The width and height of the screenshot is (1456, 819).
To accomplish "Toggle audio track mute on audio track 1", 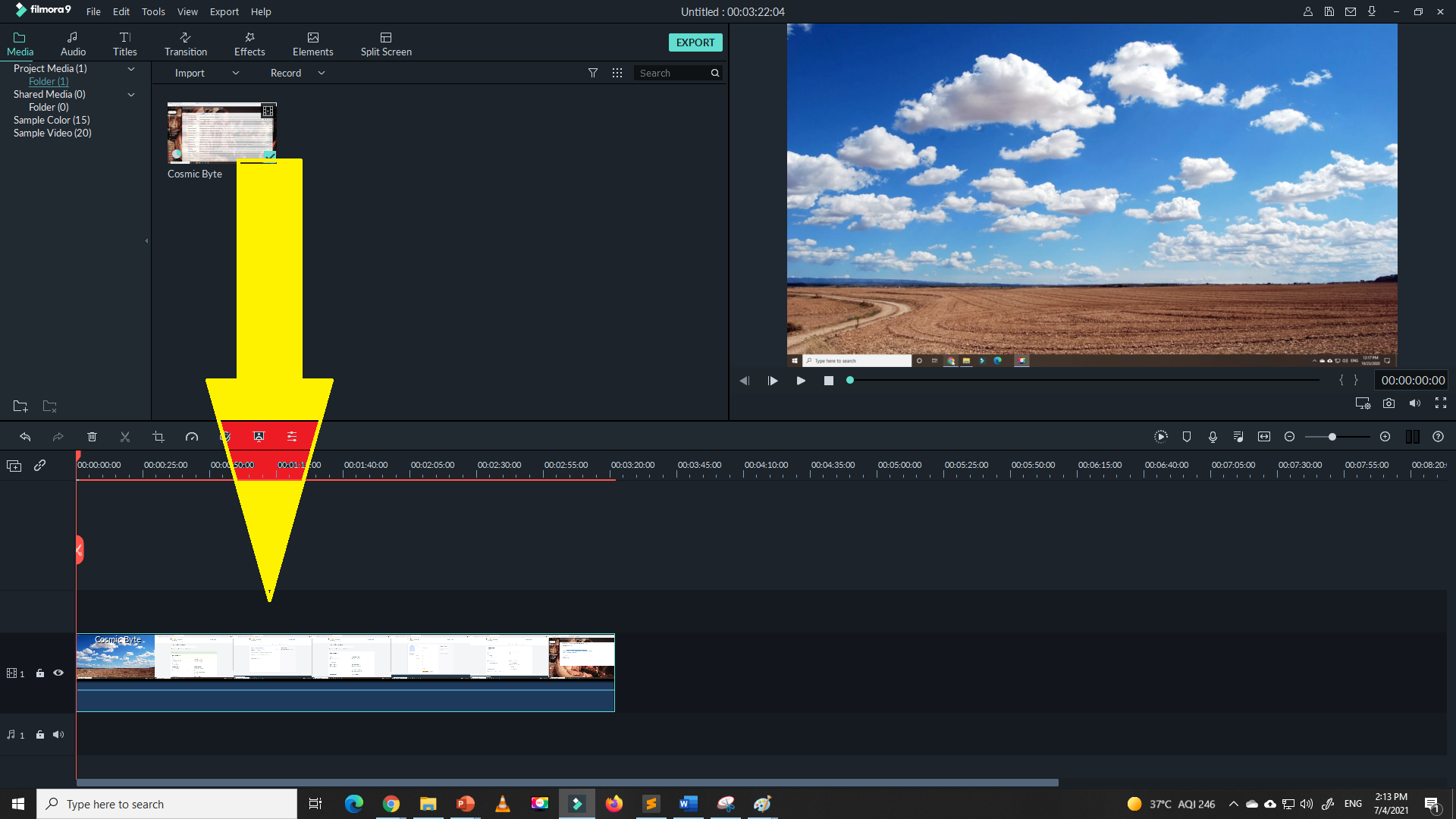I will click(58, 734).
